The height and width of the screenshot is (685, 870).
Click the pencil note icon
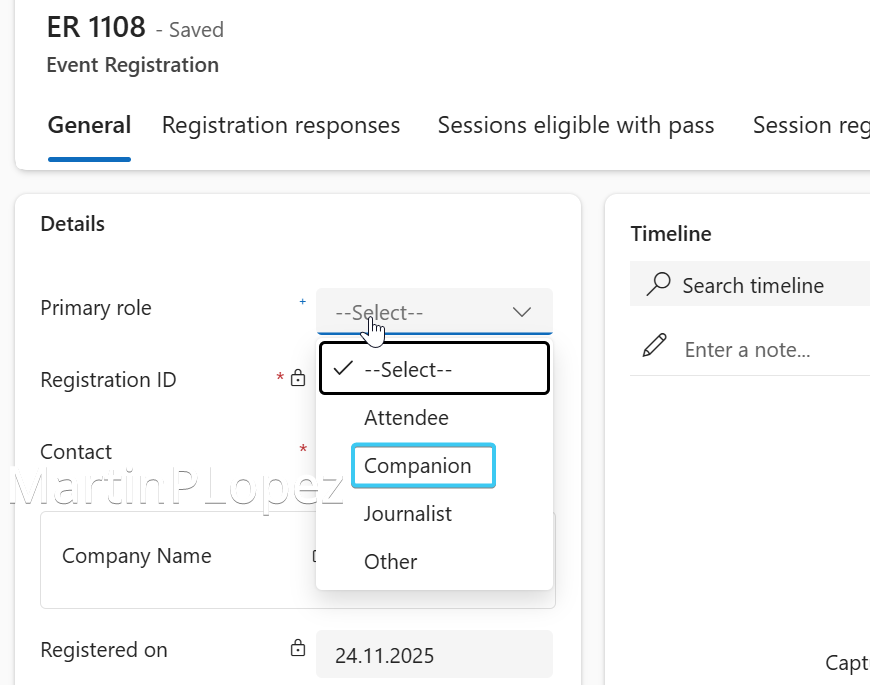pyautogui.click(x=655, y=347)
